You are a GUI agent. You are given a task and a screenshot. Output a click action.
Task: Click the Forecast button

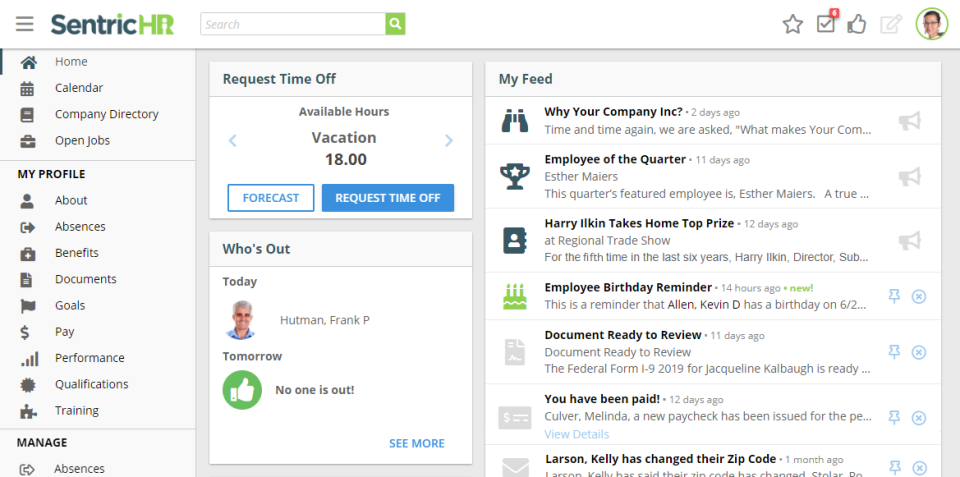click(x=270, y=198)
